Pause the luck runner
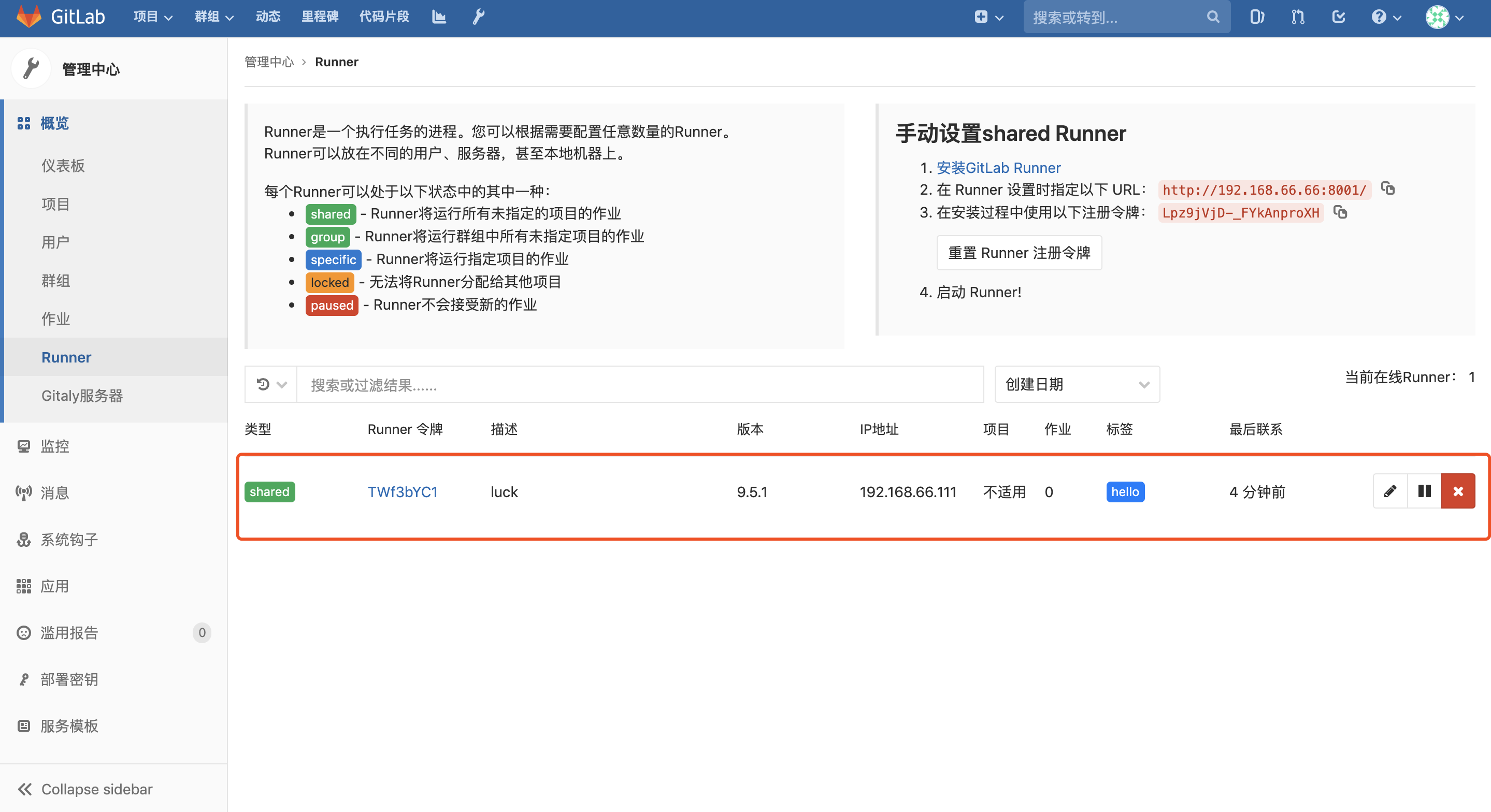Screen dimensions: 1491x812 click(x=1424, y=491)
